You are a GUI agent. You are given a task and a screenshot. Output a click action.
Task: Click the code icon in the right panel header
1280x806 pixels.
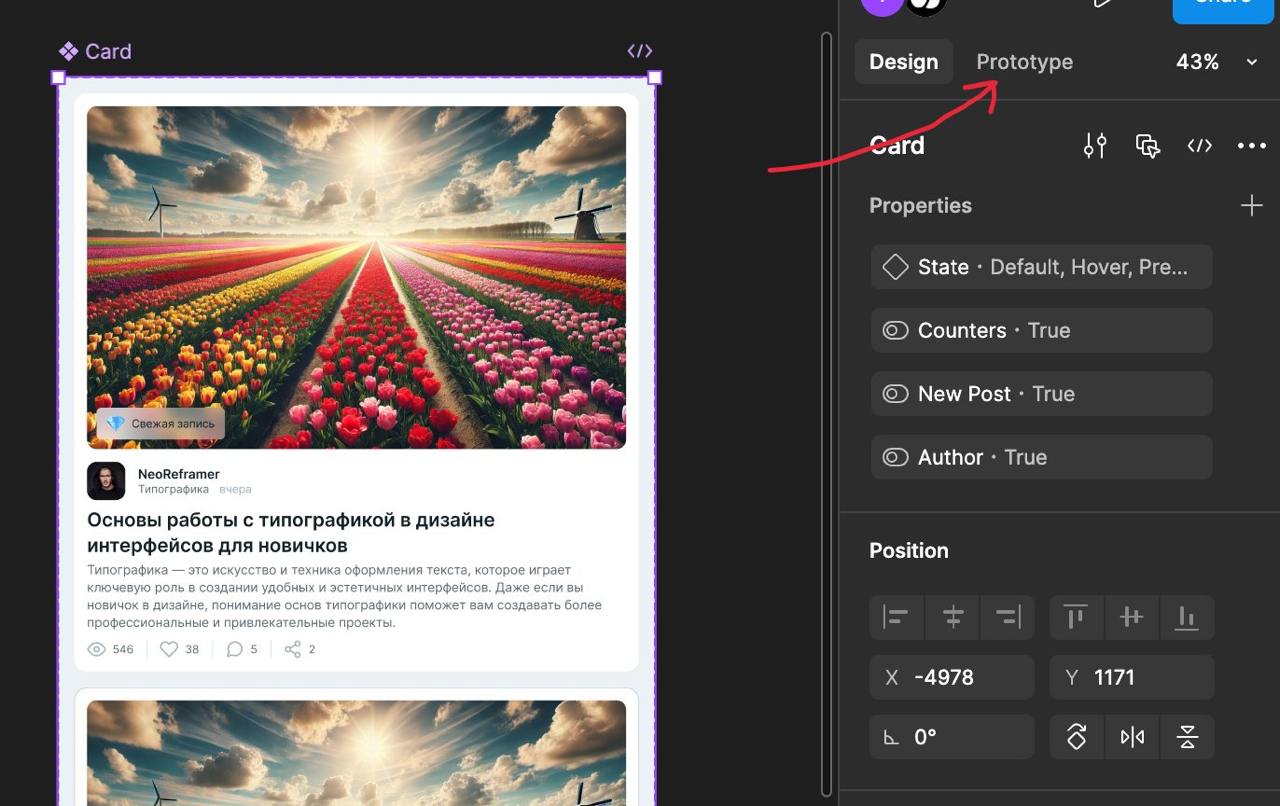(x=1199, y=146)
